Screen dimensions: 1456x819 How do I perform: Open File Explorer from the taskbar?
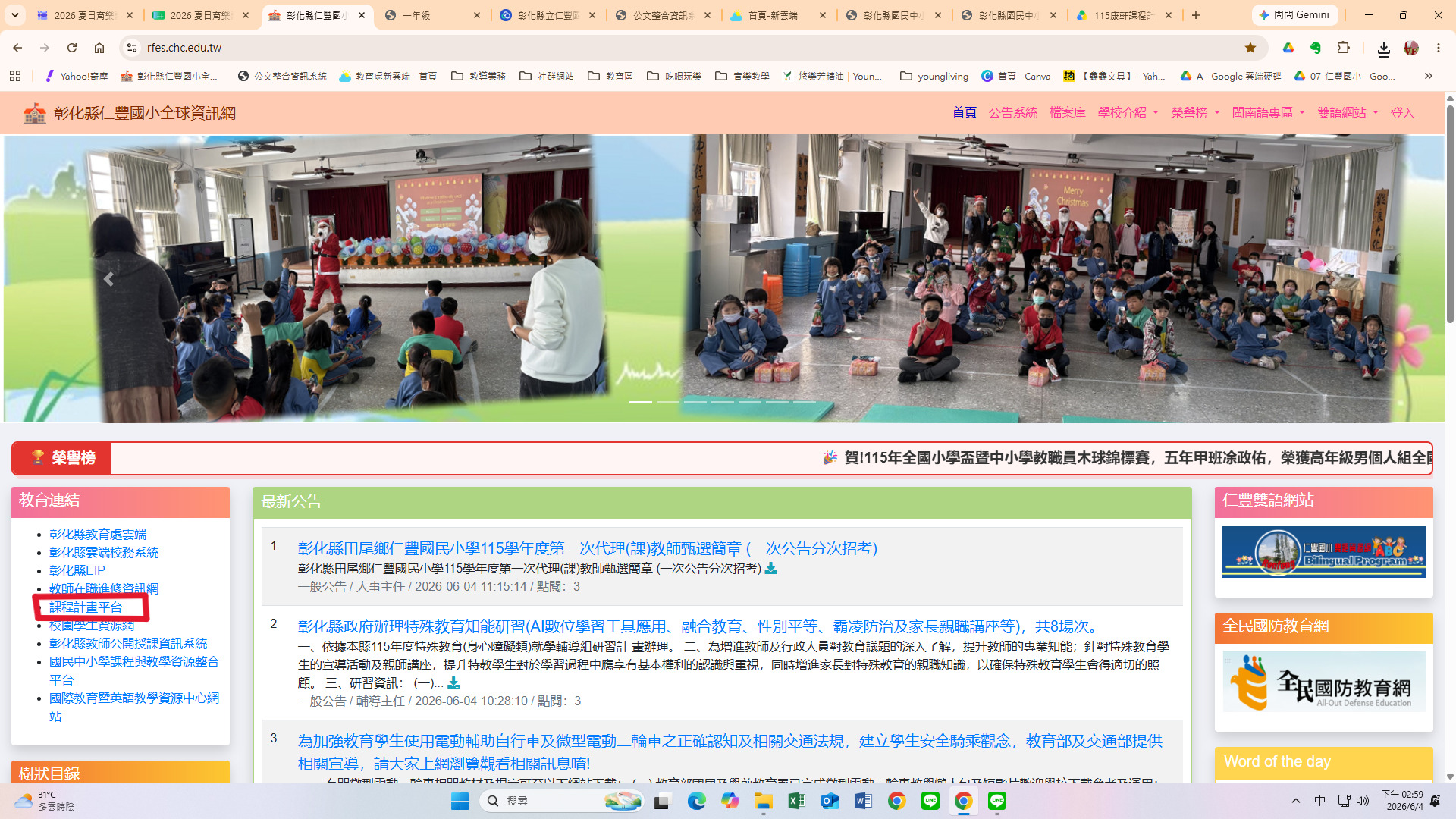click(x=763, y=801)
